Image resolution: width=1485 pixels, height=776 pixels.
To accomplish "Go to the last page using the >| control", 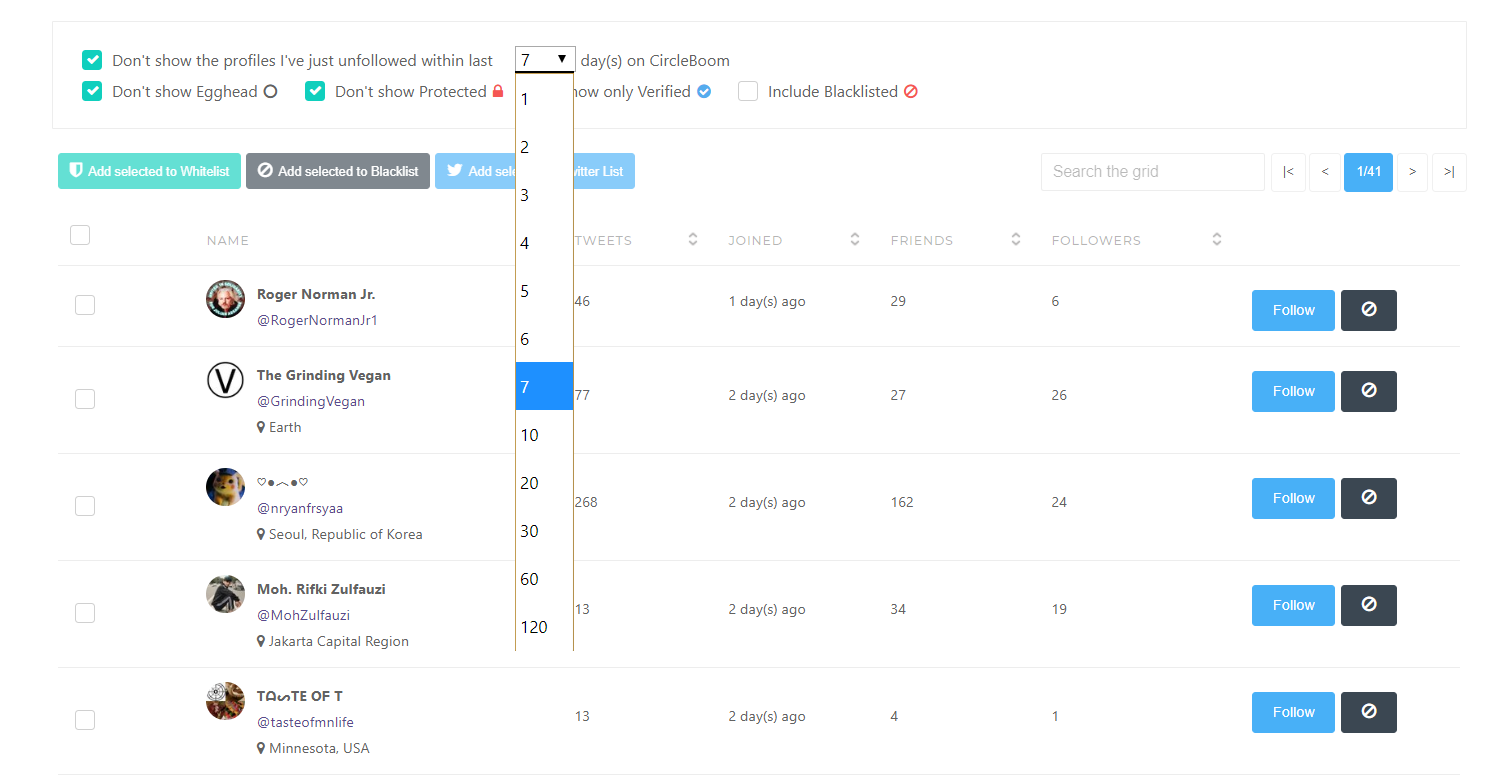I will [1449, 172].
